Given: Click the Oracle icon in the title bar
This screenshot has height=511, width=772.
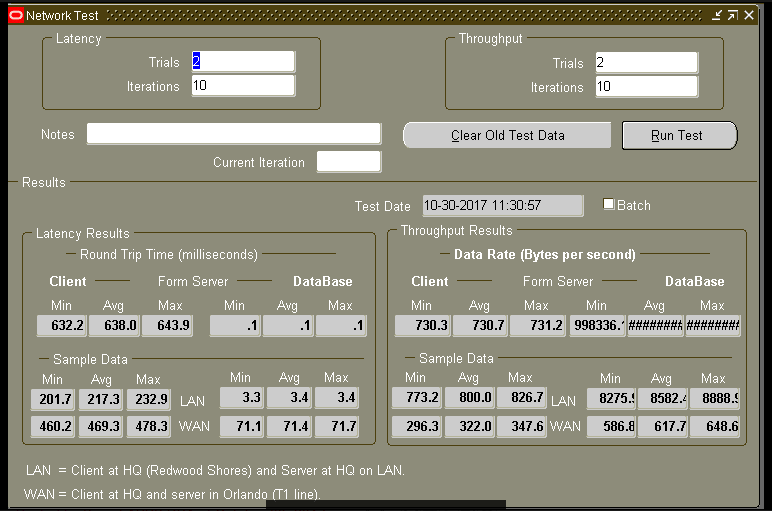Looking at the screenshot, I should coord(15,15).
